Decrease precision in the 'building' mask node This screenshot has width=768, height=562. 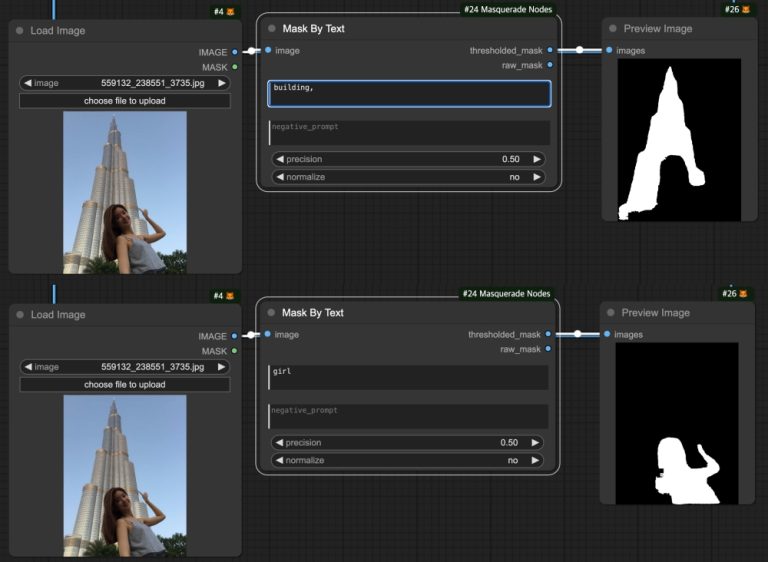[280, 159]
